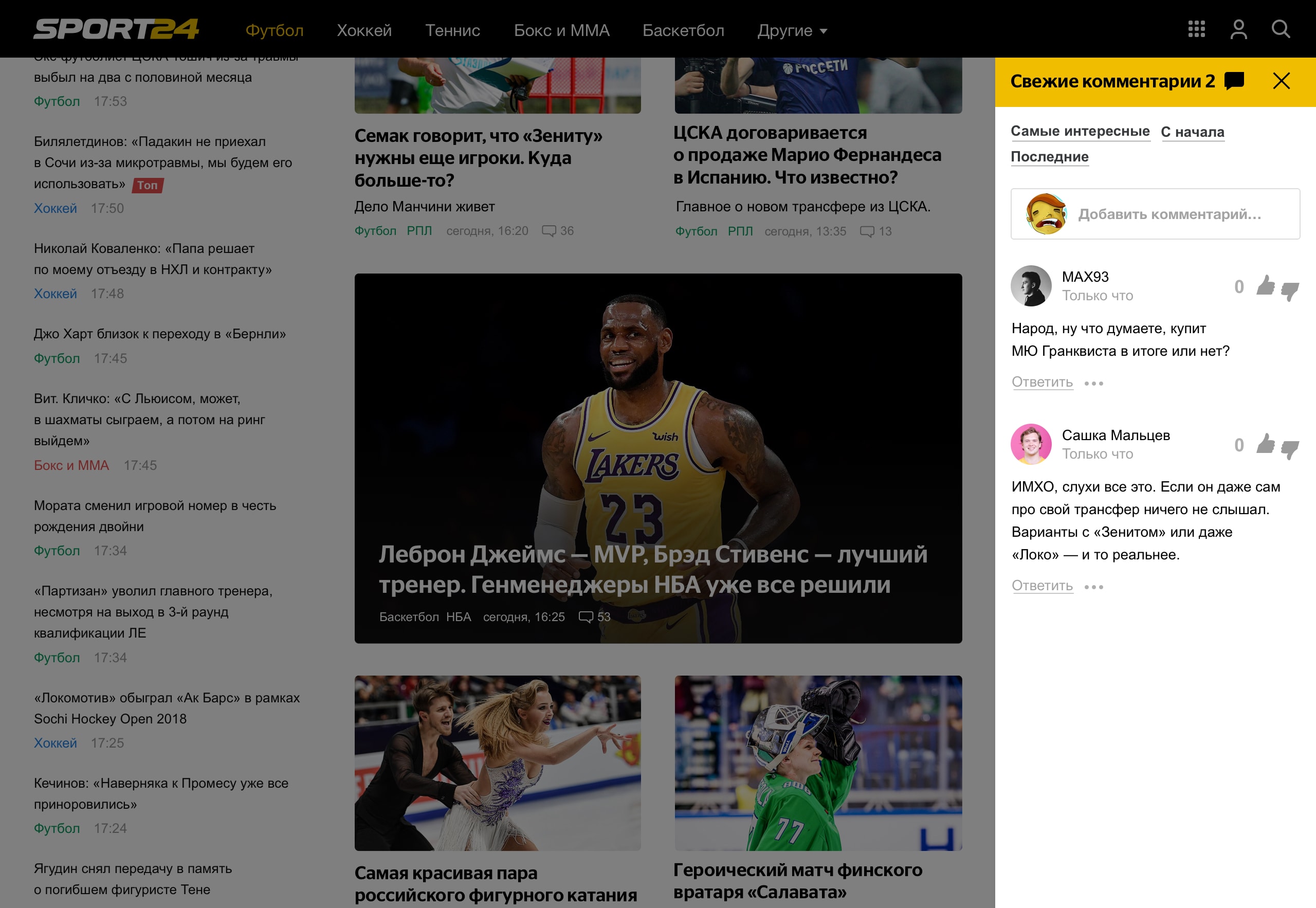Go to Хоккей section in navigation
The height and width of the screenshot is (908, 1316).
click(364, 31)
